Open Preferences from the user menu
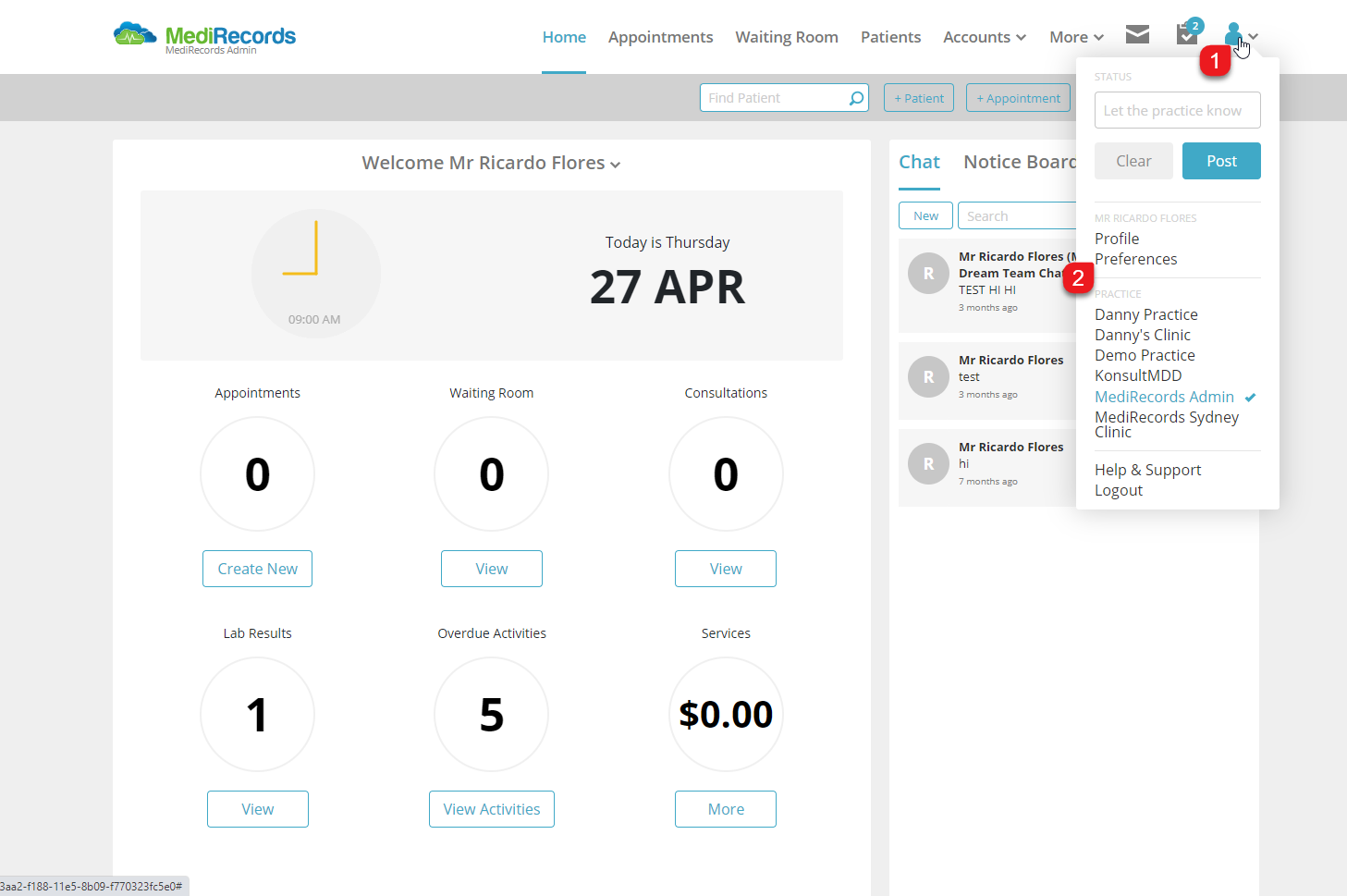This screenshot has width=1347, height=896. tap(1135, 259)
